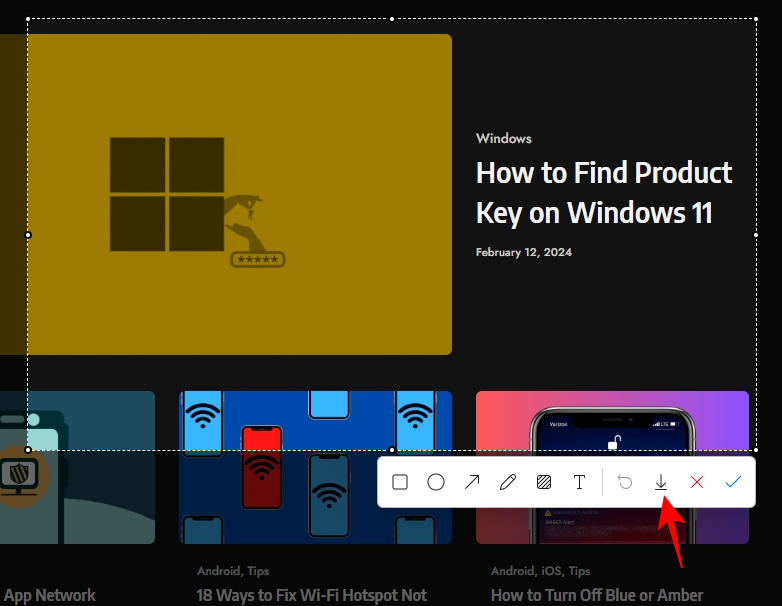Open '18 Ways to Fix Wi-Fi Hotspot' article
The width and height of the screenshot is (782, 606).
pos(312,595)
